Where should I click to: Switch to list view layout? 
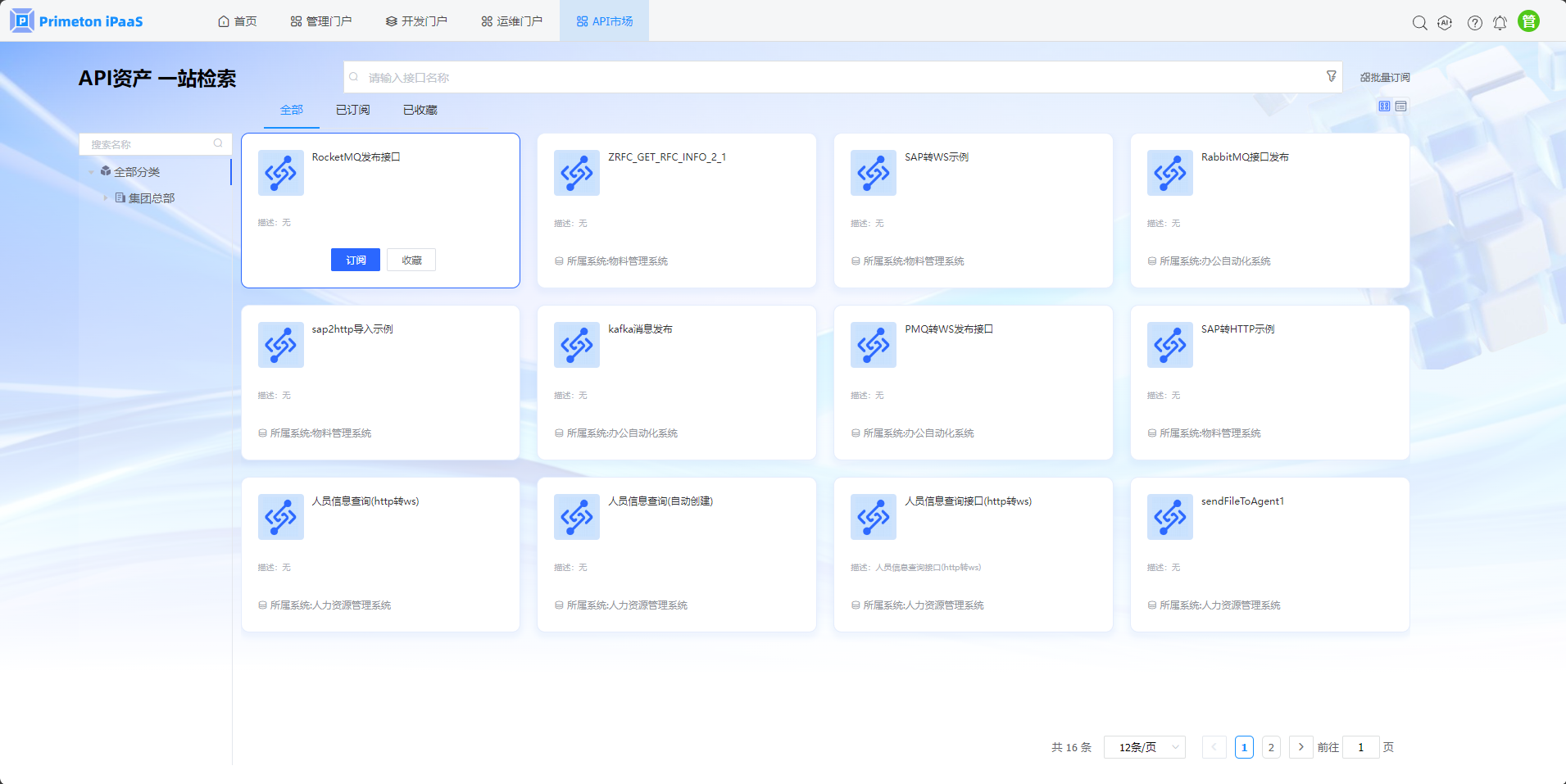pyautogui.click(x=1401, y=106)
